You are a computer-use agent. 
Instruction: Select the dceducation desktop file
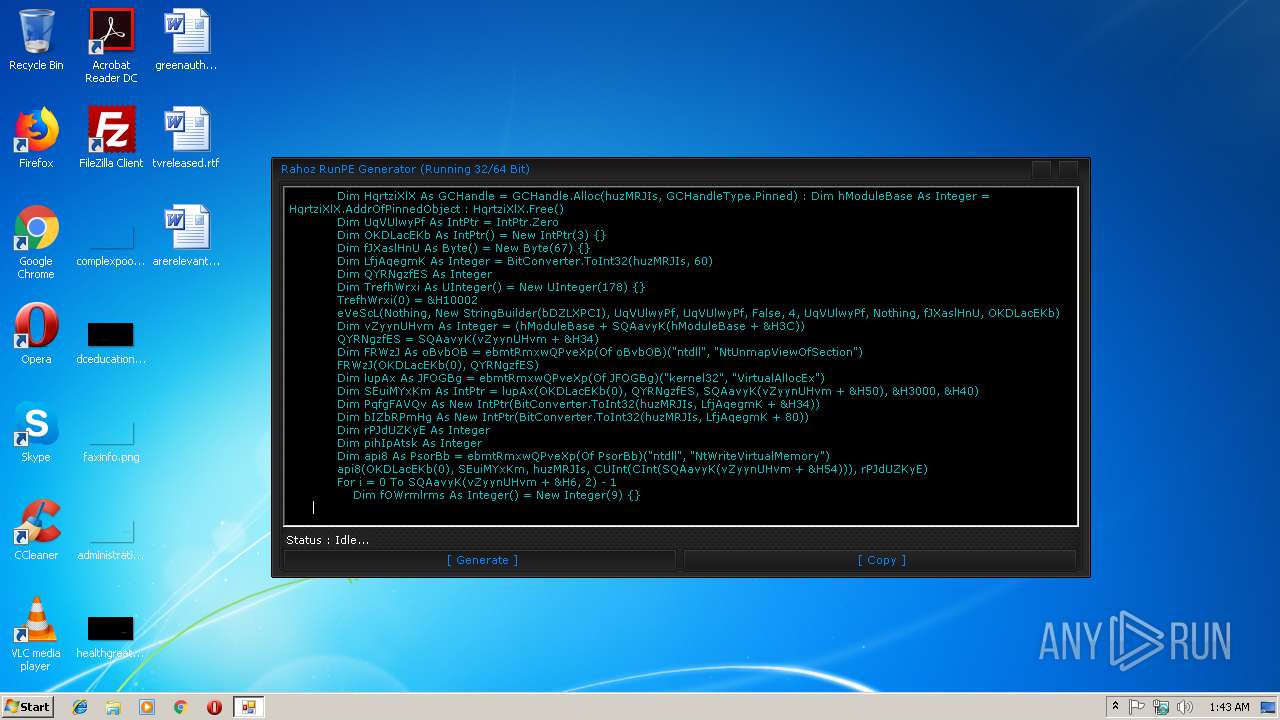pyautogui.click(x=111, y=341)
